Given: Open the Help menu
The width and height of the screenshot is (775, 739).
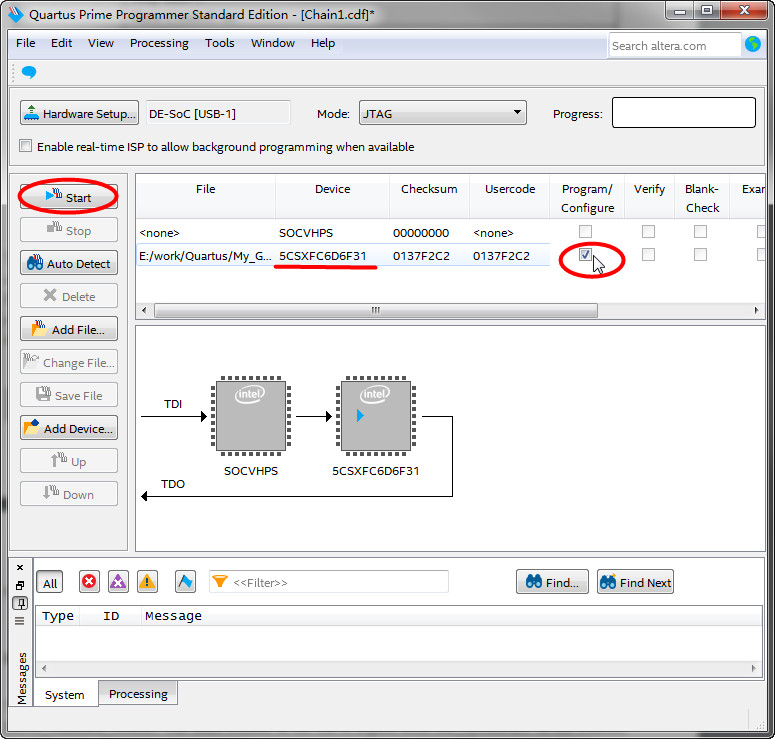Looking at the screenshot, I should tap(323, 43).
